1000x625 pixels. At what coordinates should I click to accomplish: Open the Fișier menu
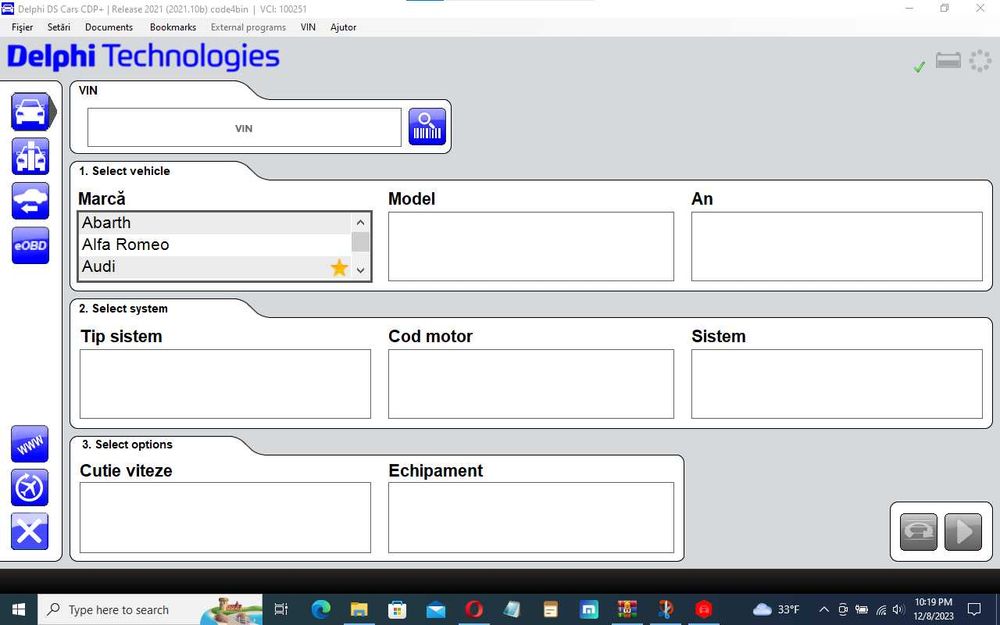tap(22, 27)
